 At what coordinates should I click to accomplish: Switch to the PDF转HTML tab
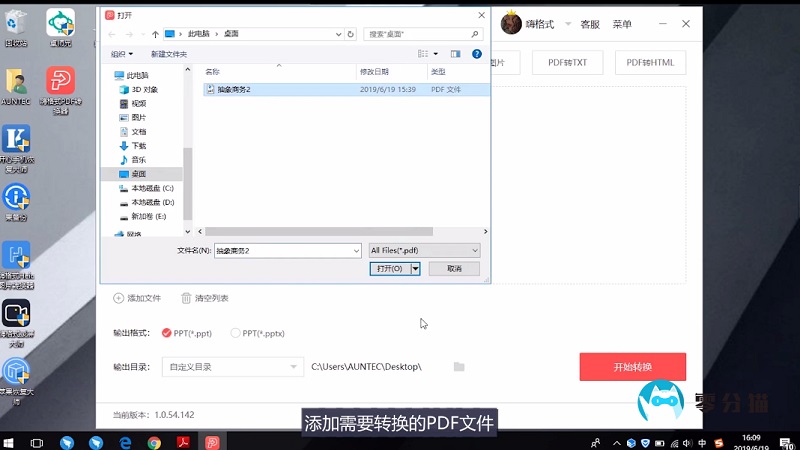[650, 63]
